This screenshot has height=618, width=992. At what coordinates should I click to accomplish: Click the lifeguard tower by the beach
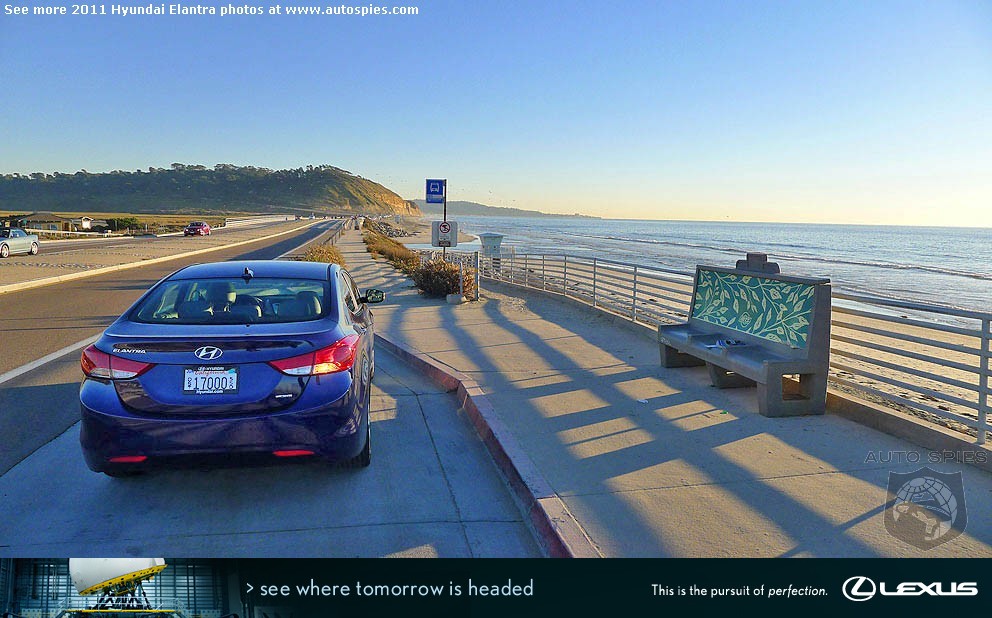coord(491,244)
